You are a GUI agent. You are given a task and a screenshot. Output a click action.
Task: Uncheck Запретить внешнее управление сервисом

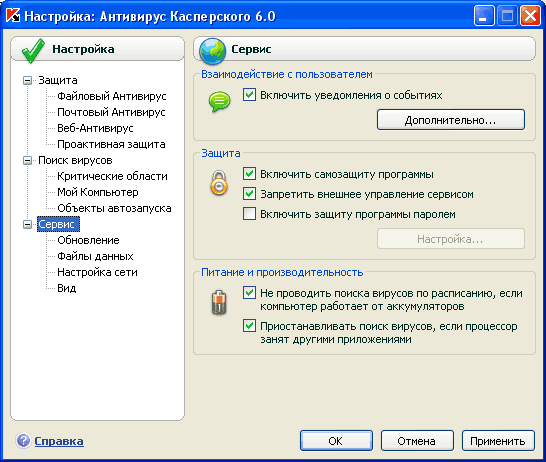point(249,194)
